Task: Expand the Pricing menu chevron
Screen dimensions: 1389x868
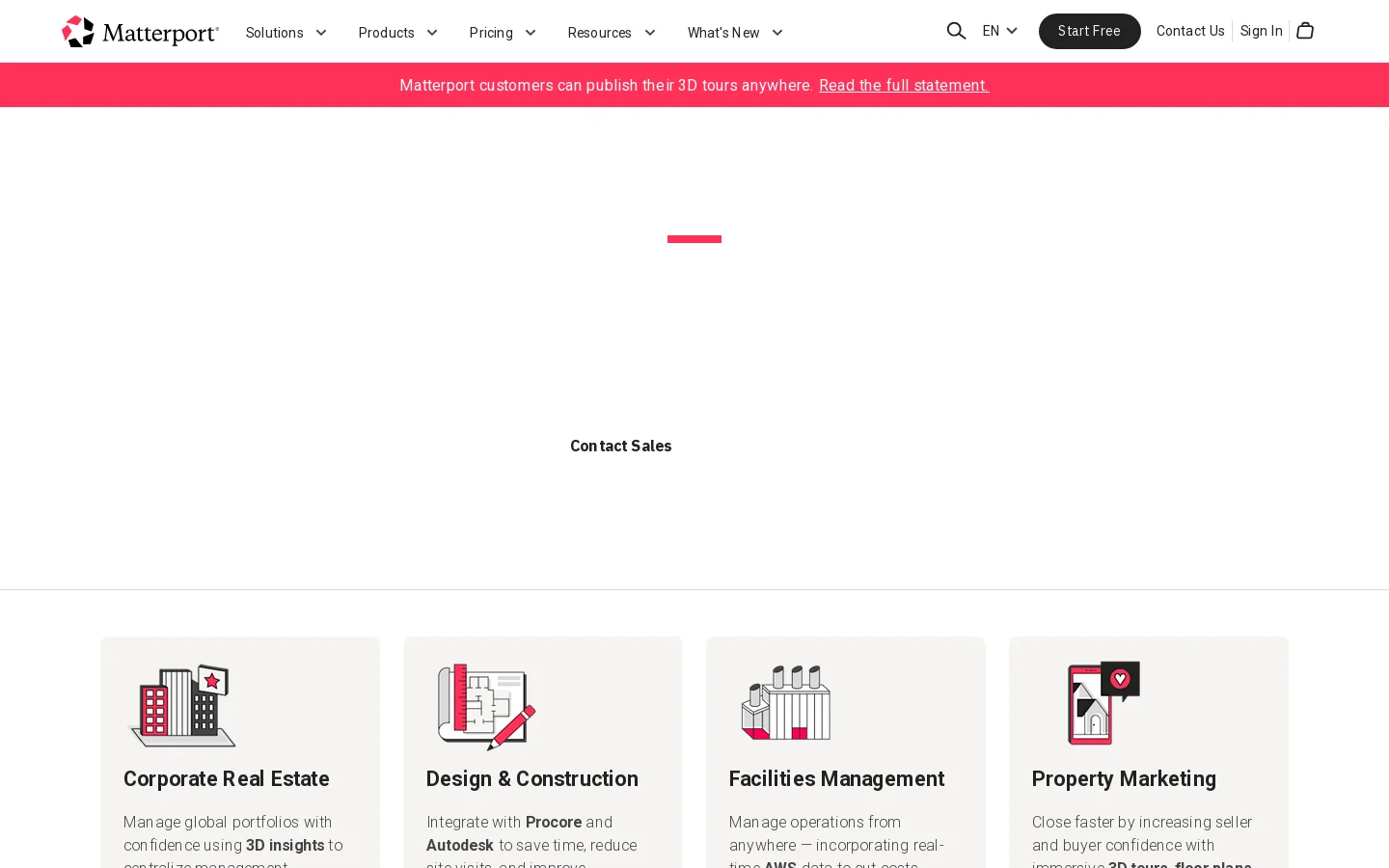Action: [x=531, y=33]
